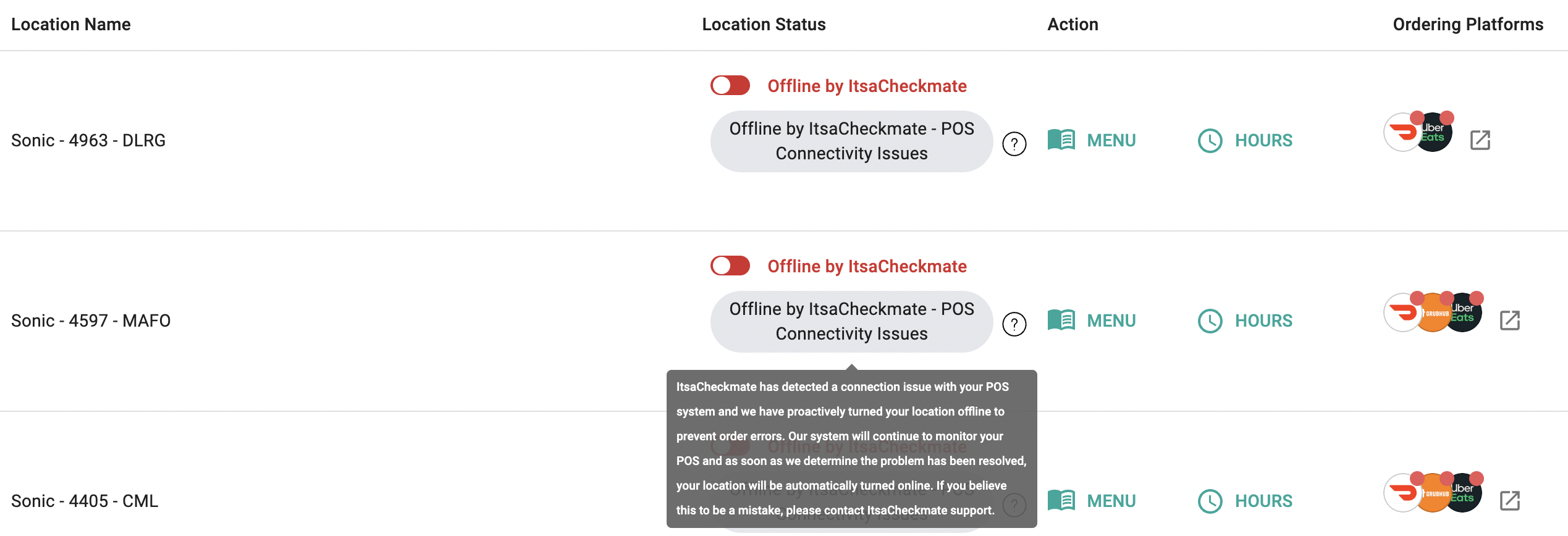Click the 'Sonic - 4597 - MAFO' location name
This screenshot has height=536, width=1568.
click(91, 320)
